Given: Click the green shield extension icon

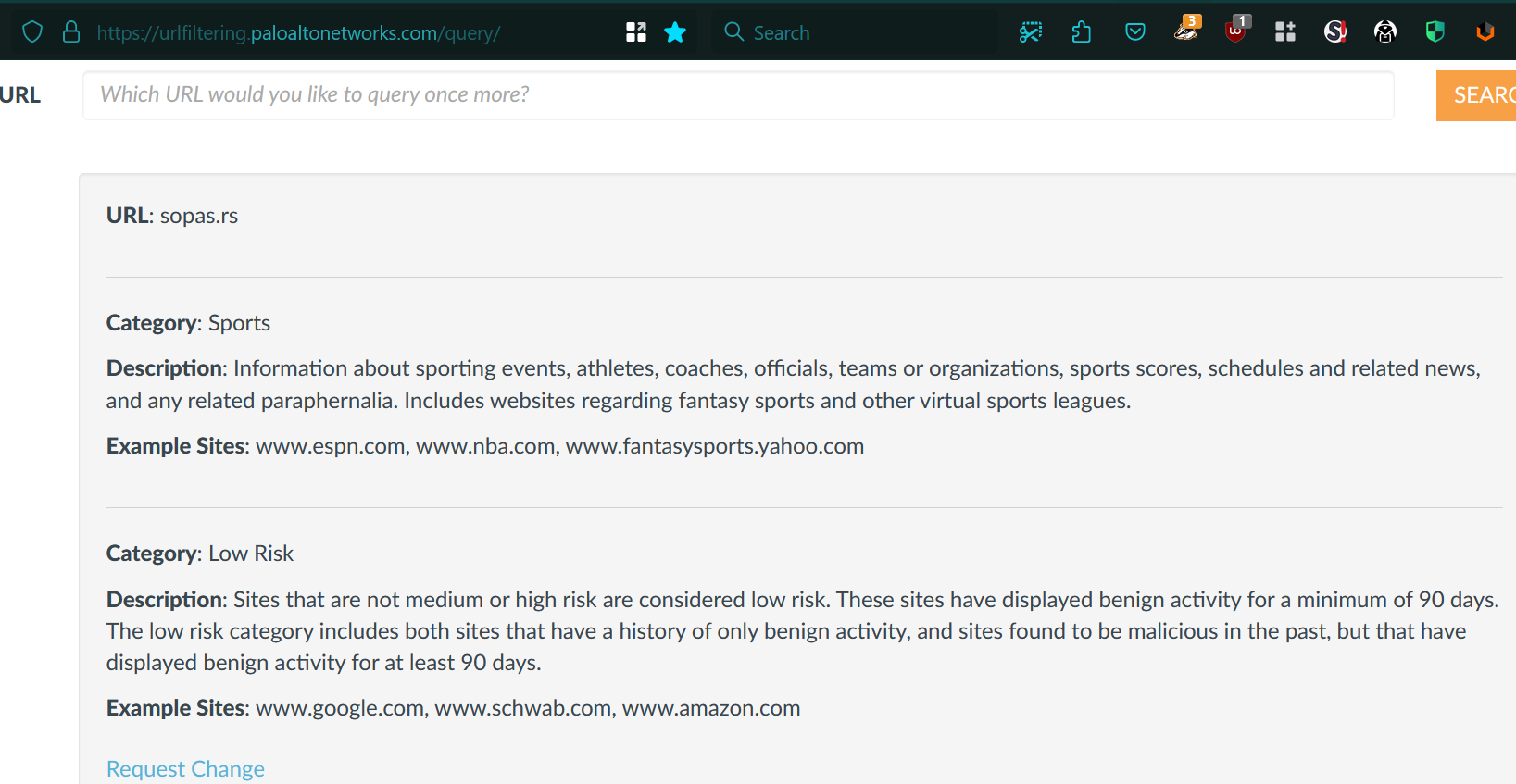Looking at the screenshot, I should 1435,32.
